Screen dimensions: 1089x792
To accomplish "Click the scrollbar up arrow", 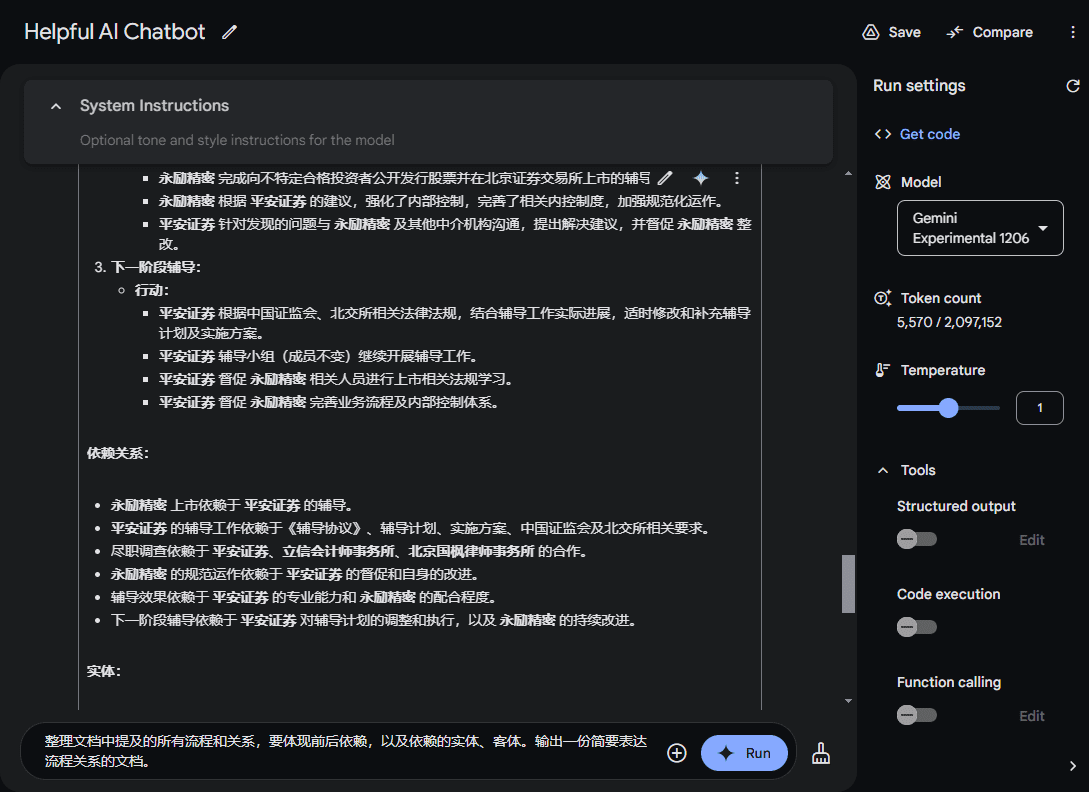I will tap(848, 174).
